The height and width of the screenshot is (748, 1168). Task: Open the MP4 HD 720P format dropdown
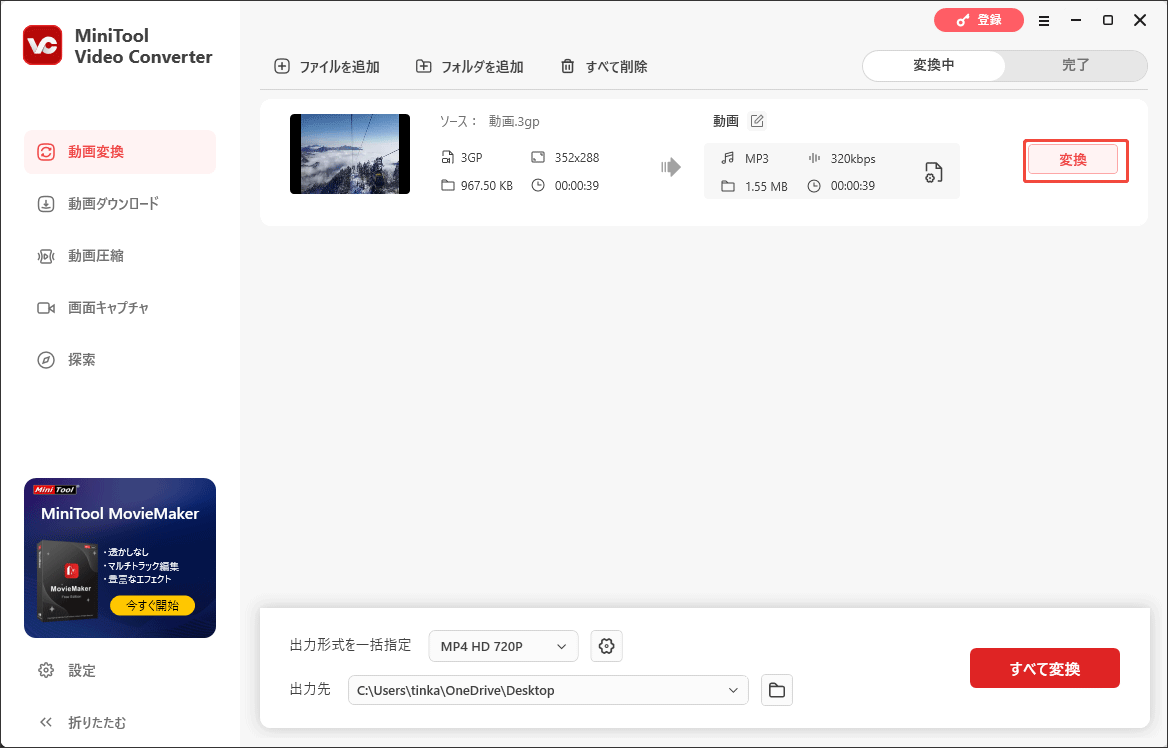pos(504,646)
